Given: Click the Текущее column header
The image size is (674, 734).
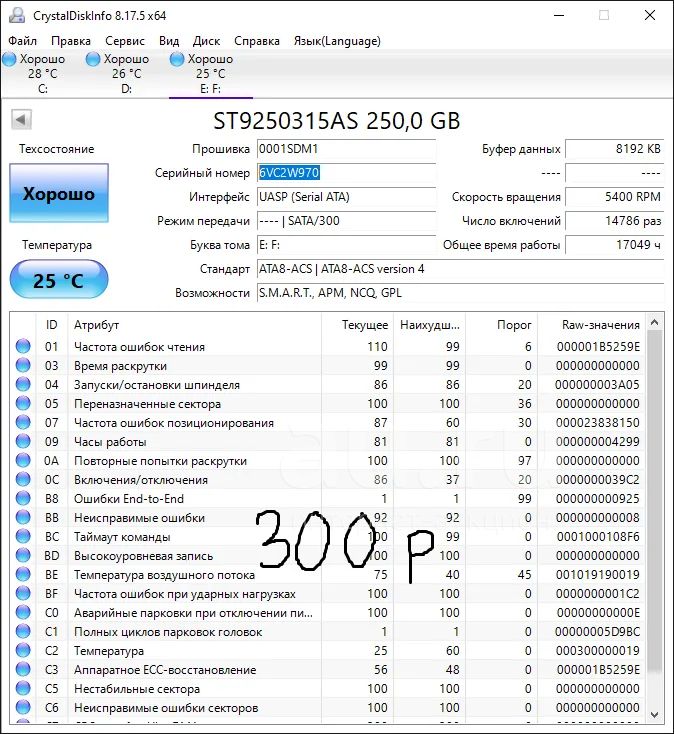Looking at the screenshot, I should coord(358,325).
